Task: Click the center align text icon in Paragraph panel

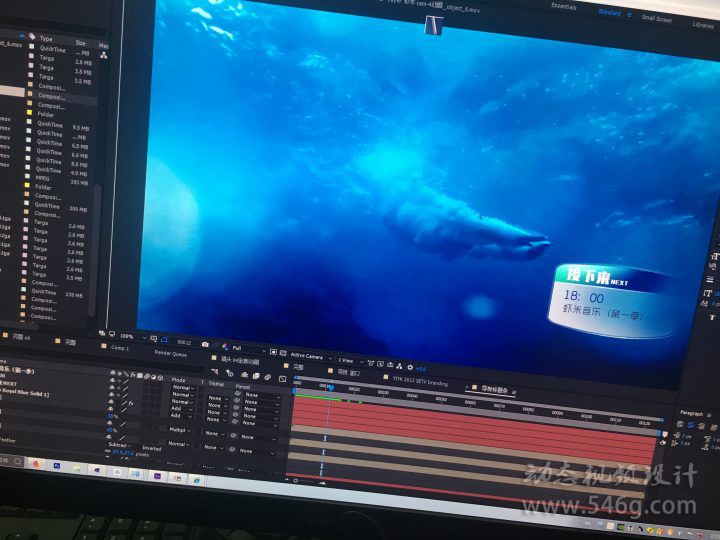Action: (x=692, y=426)
